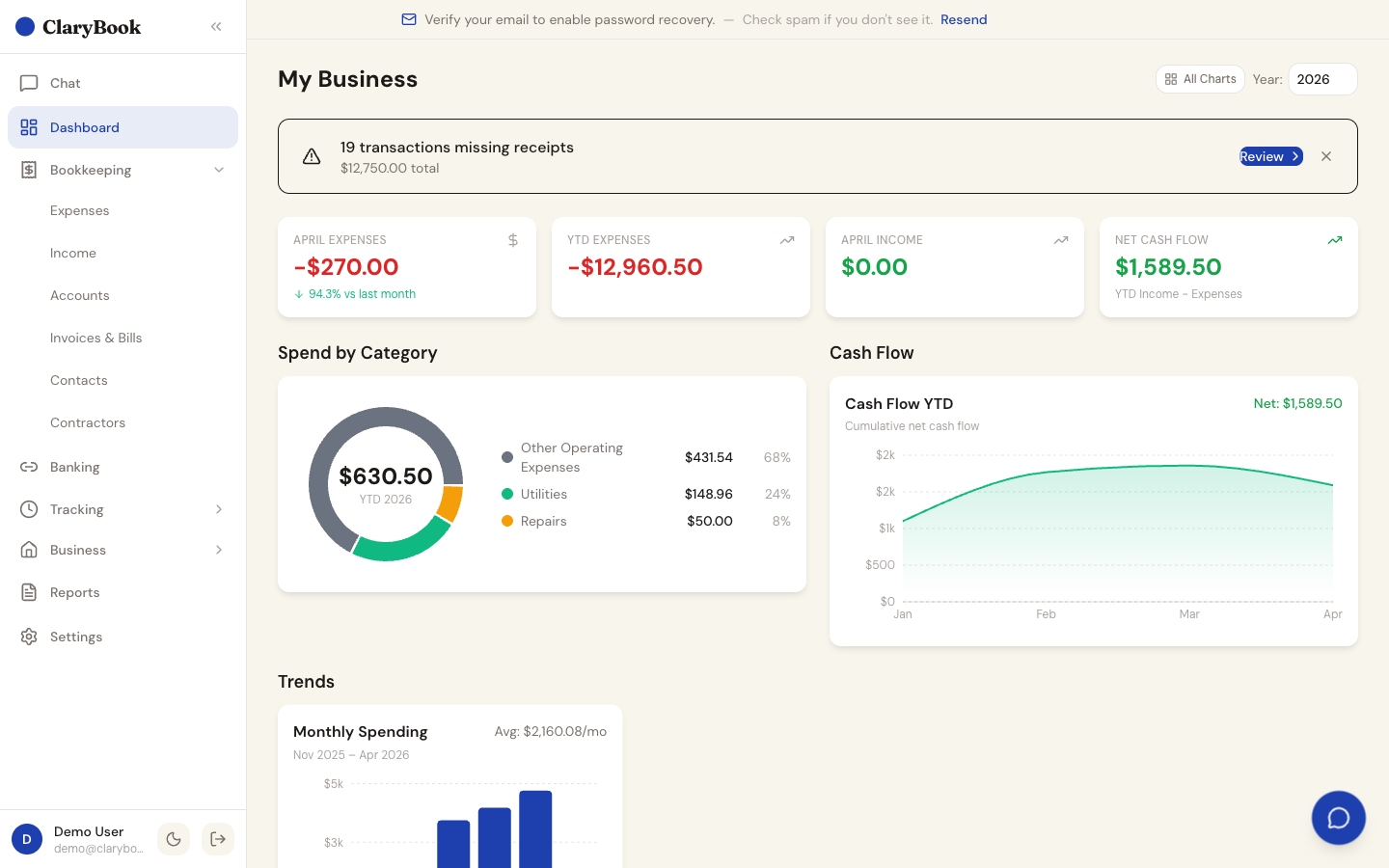The height and width of the screenshot is (868, 1389).
Task: Click the Year 2026 input field
Action: 1322,79
